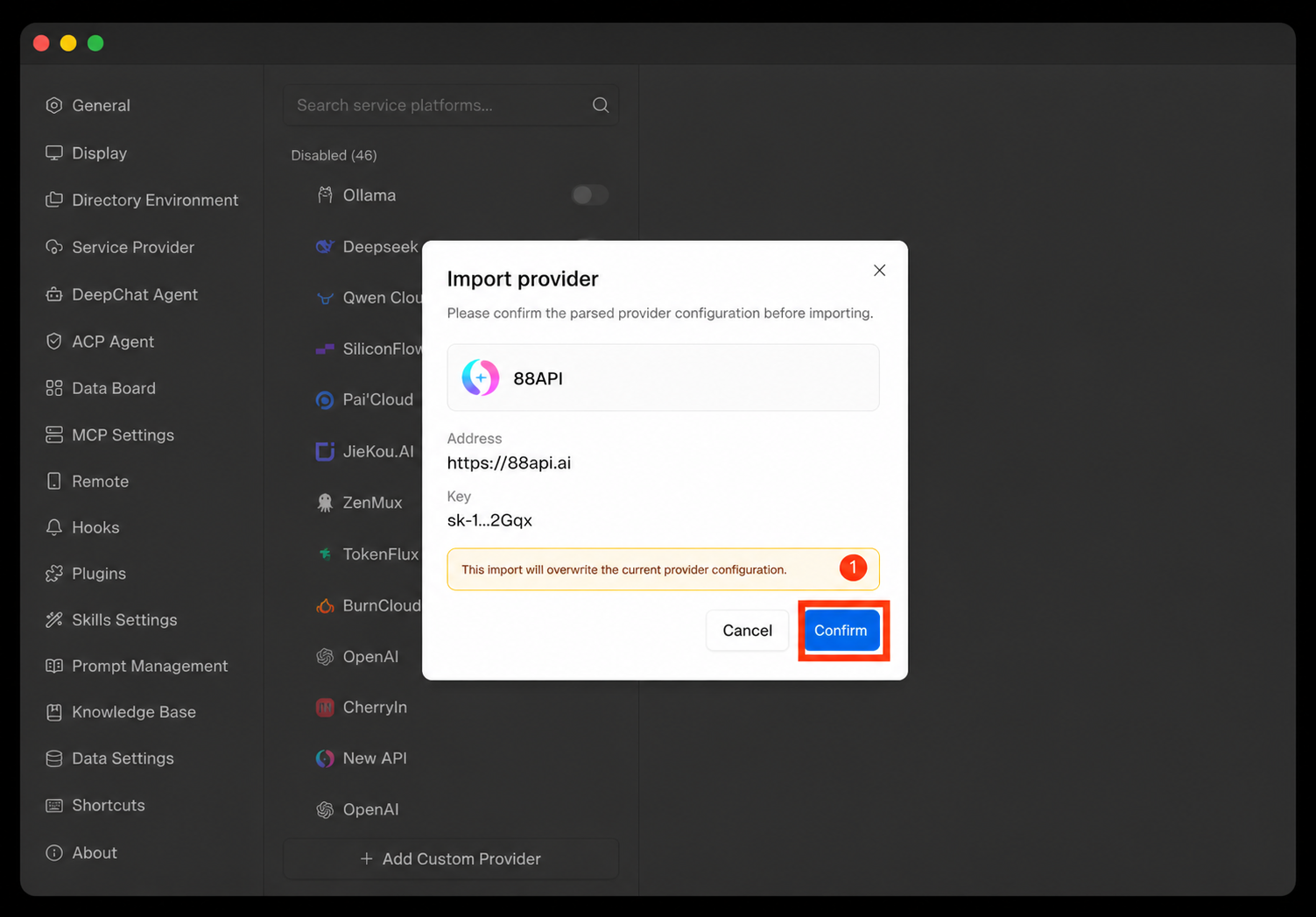Click the https://88api.ai address text

coord(509,462)
